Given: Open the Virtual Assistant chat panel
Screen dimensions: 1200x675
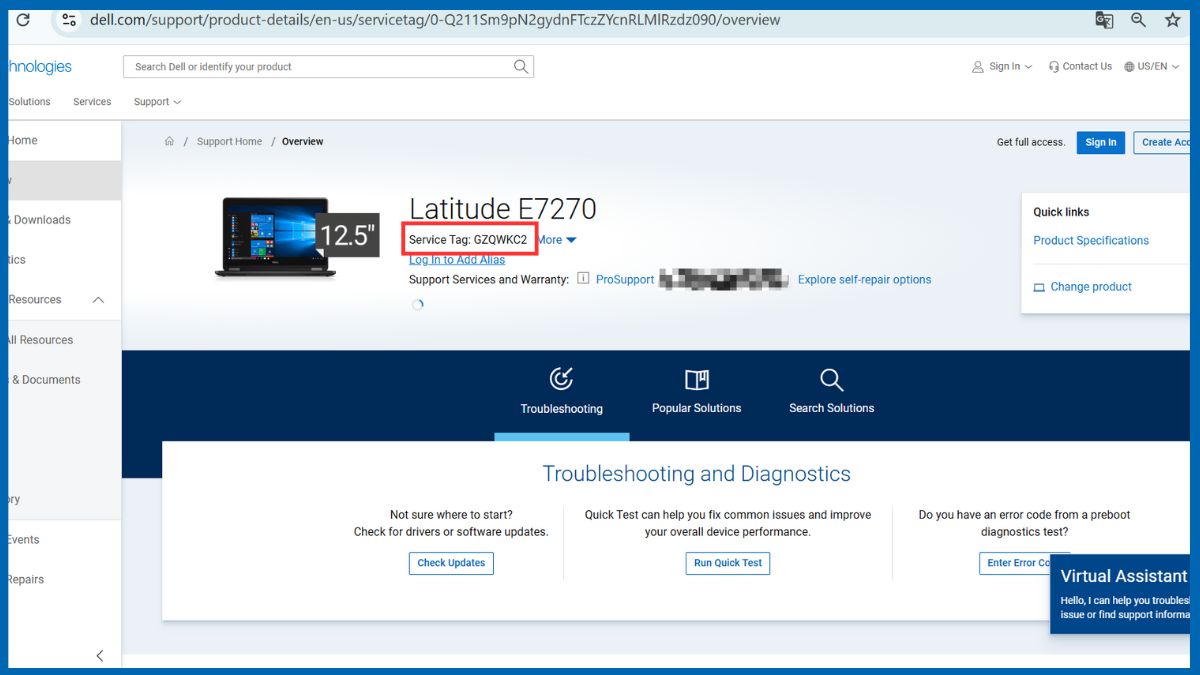Looking at the screenshot, I should tap(1121, 594).
